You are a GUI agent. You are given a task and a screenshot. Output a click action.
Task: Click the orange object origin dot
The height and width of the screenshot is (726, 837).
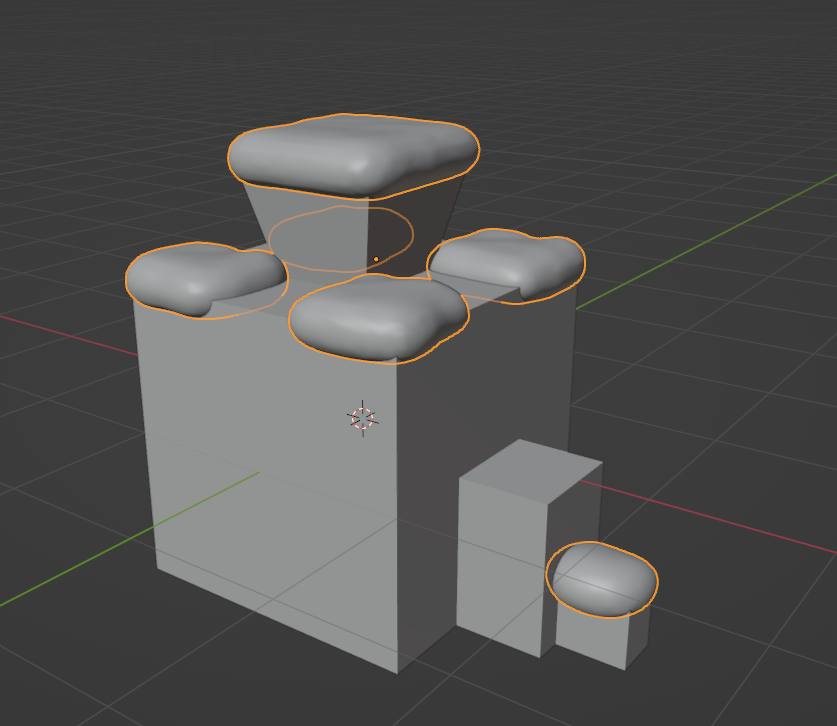point(376,259)
